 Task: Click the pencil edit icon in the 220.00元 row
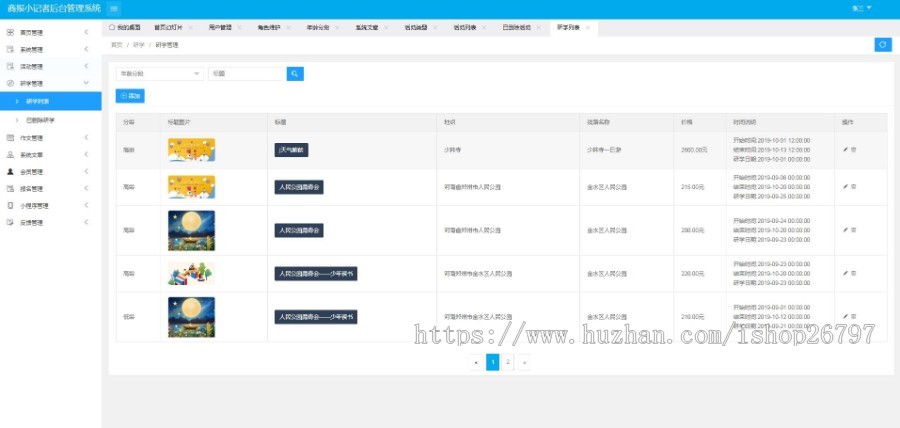click(845, 273)
